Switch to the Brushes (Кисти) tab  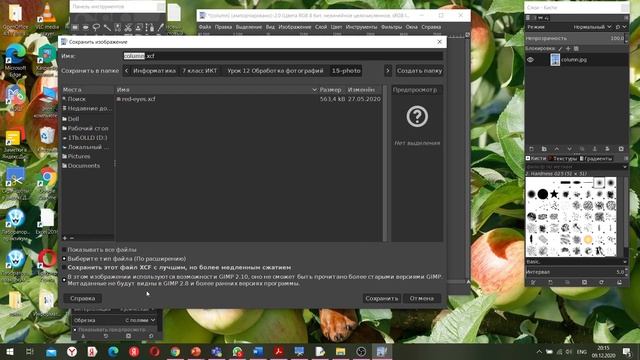[536, 158]
